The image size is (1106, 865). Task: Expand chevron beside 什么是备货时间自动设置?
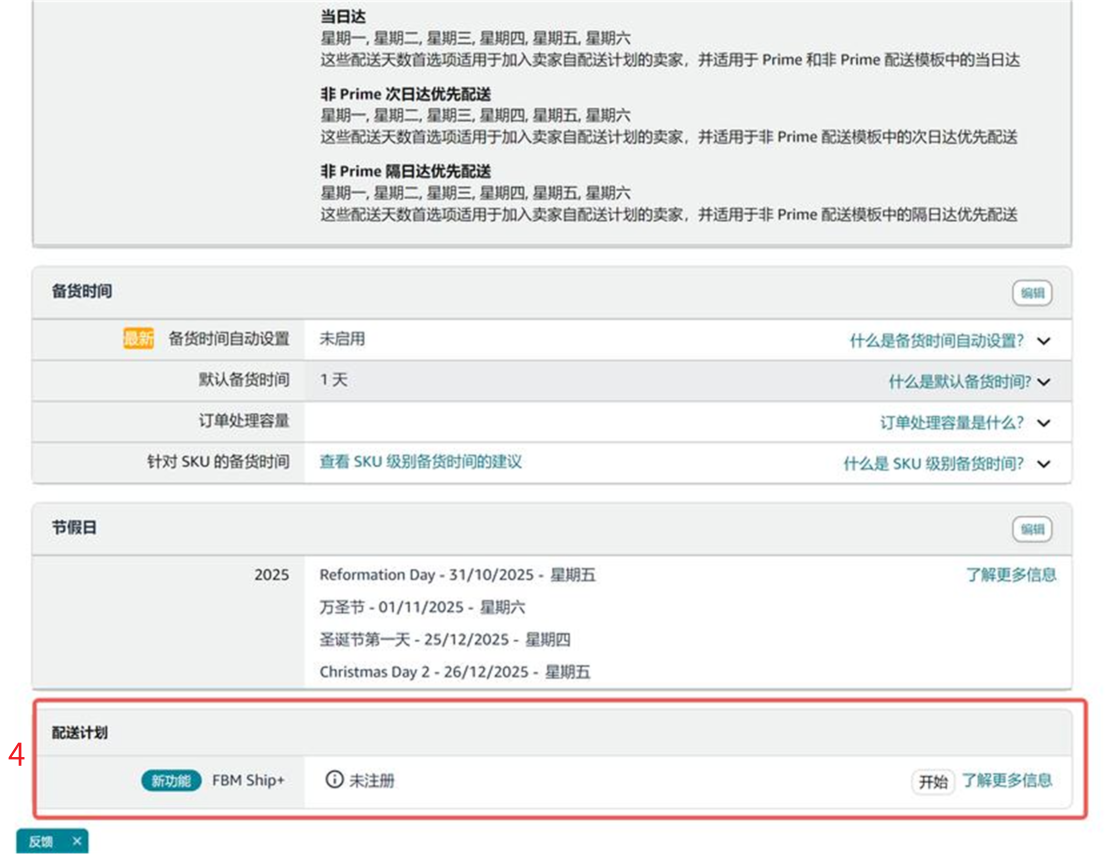[x=1044, y=341]
